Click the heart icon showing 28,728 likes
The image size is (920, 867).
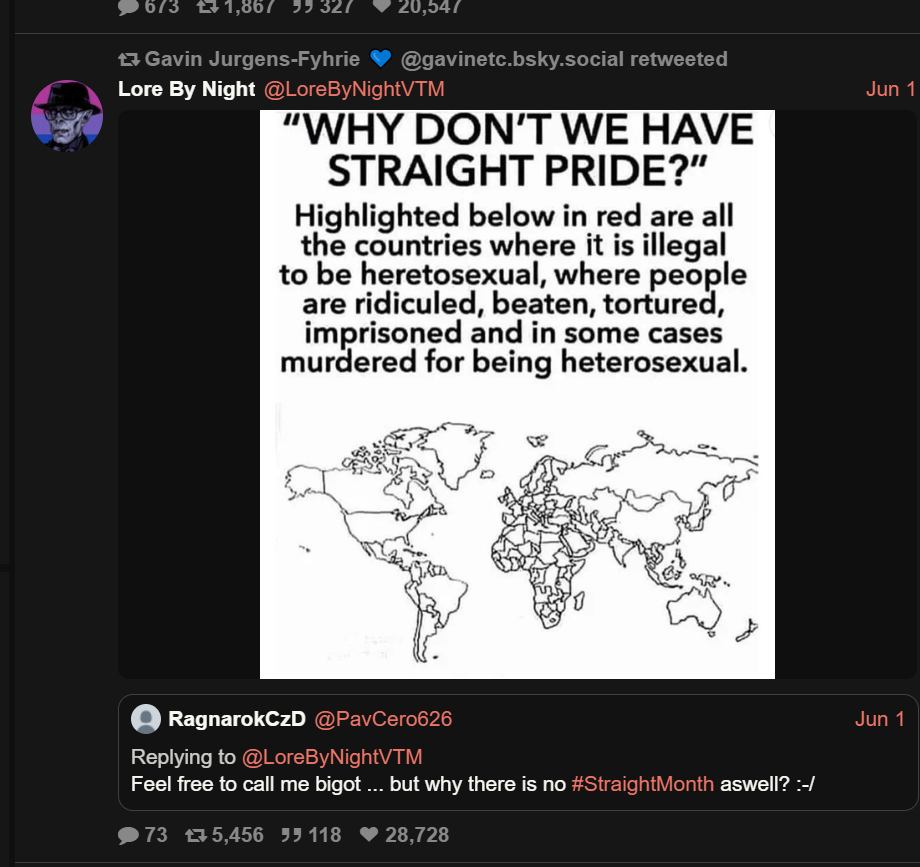pos(369,834)
